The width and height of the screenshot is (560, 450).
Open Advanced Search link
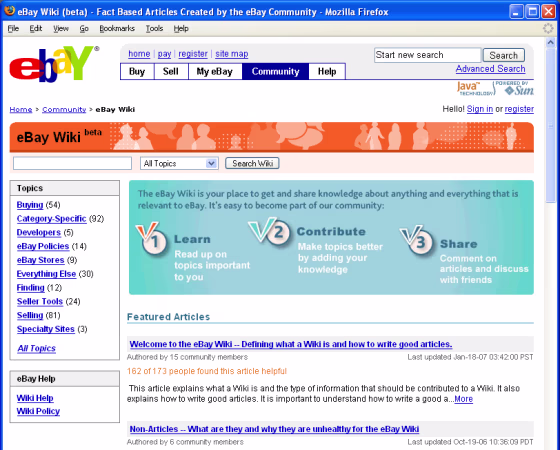[x=490, y=69]
